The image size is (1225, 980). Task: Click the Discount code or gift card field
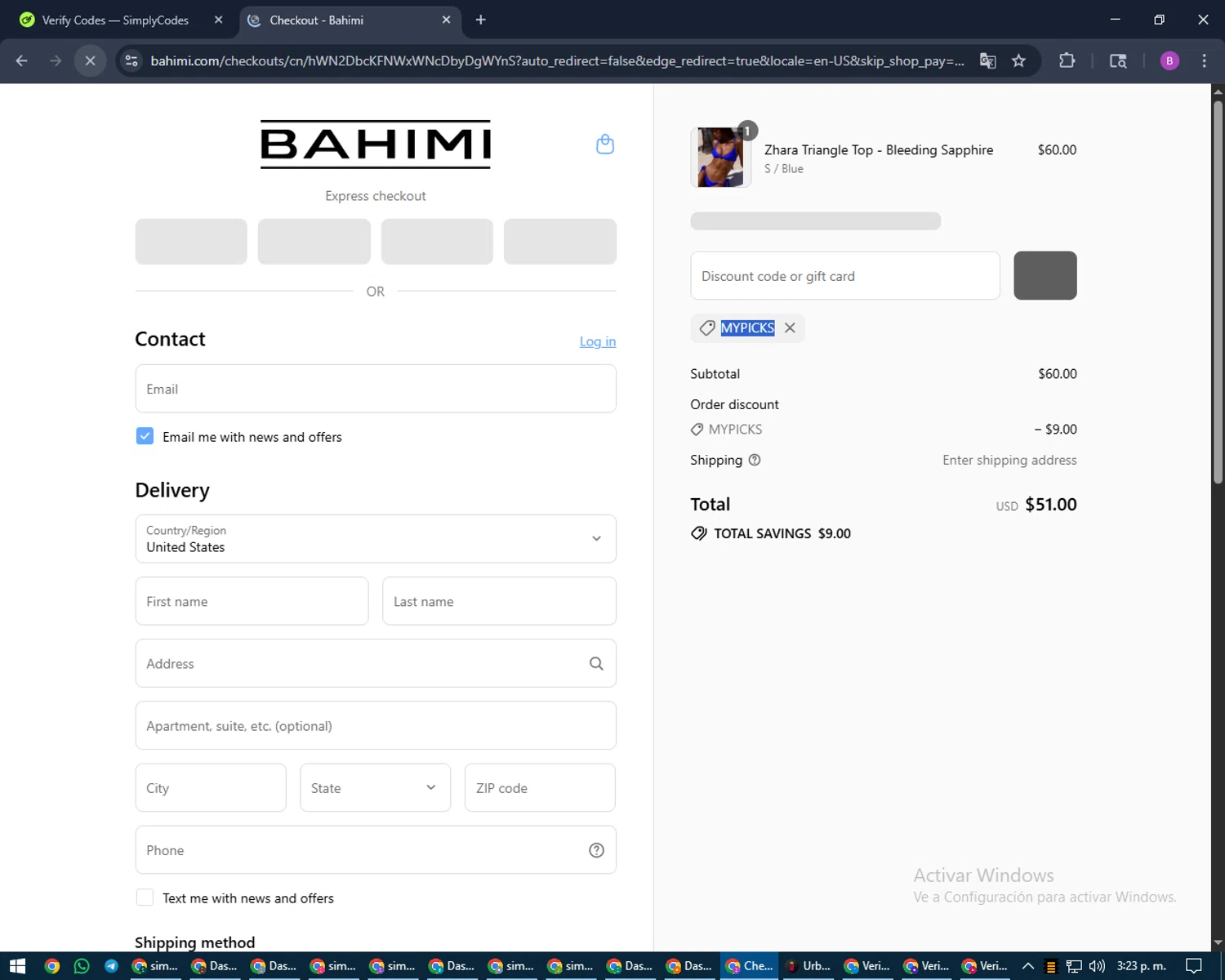point(845,275)
